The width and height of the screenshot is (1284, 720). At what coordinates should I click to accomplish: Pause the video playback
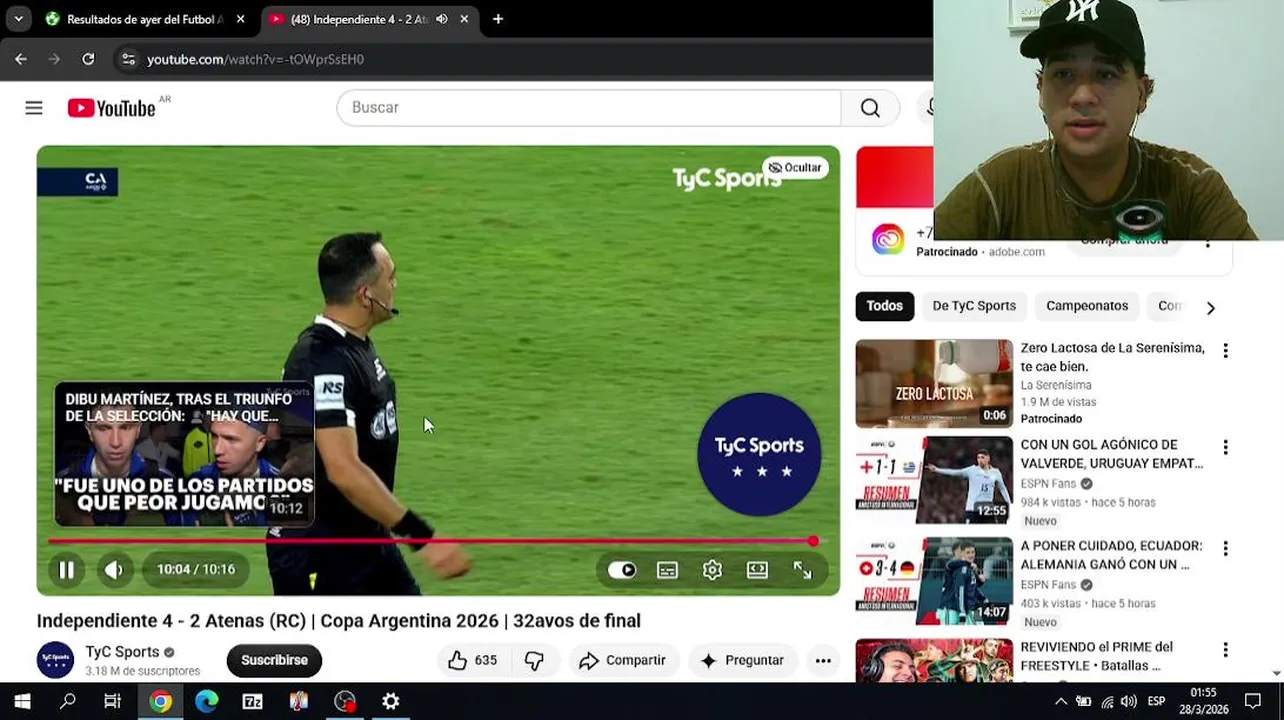pyautogui.click(x=66, y=570)
